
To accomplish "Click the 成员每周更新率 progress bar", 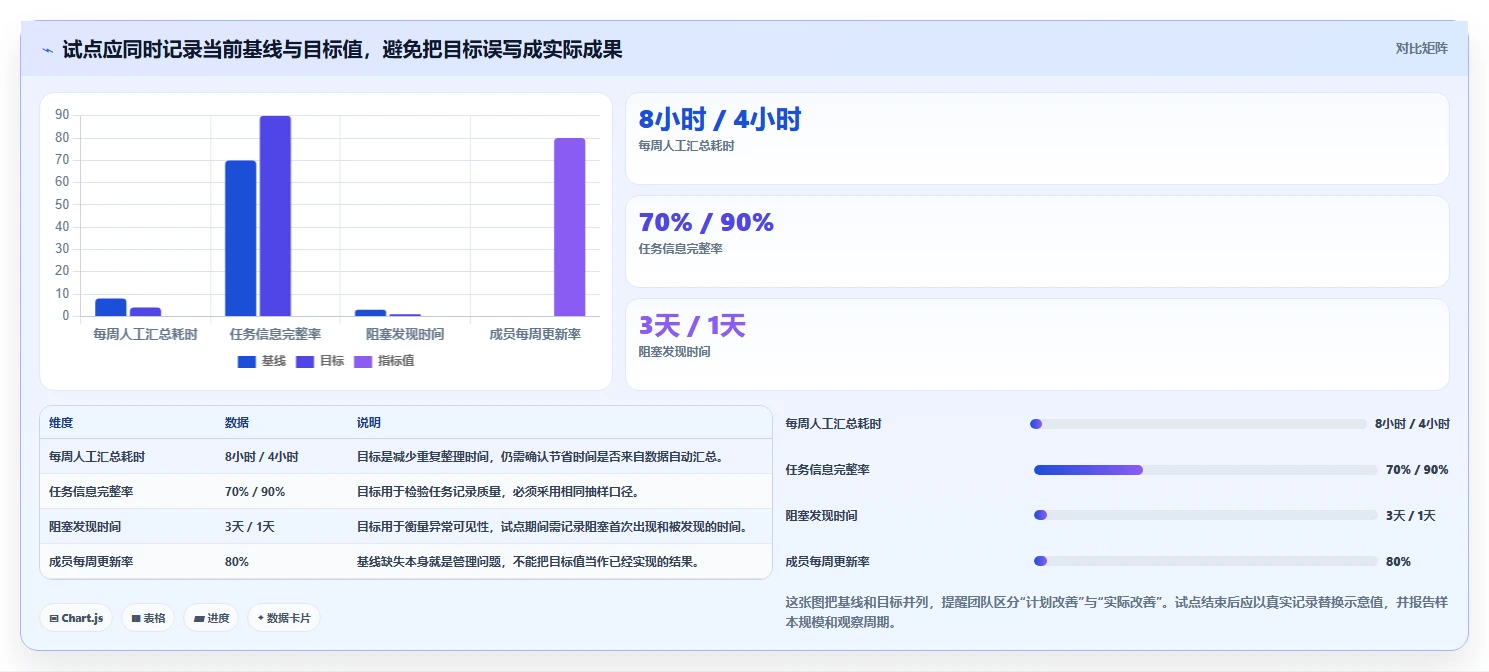I will coord(1206,562).
